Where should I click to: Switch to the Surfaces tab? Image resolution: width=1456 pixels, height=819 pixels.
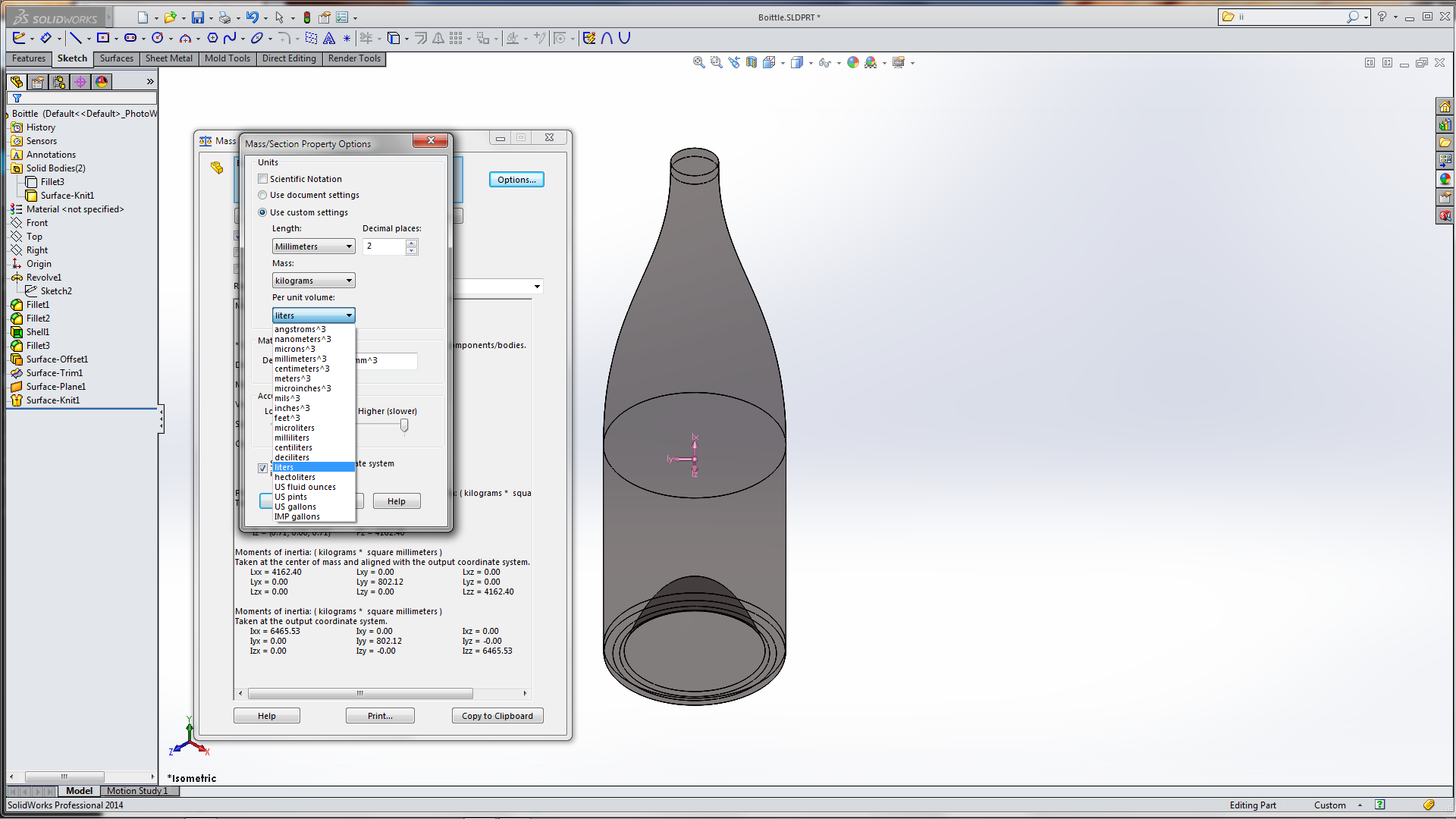116,58
